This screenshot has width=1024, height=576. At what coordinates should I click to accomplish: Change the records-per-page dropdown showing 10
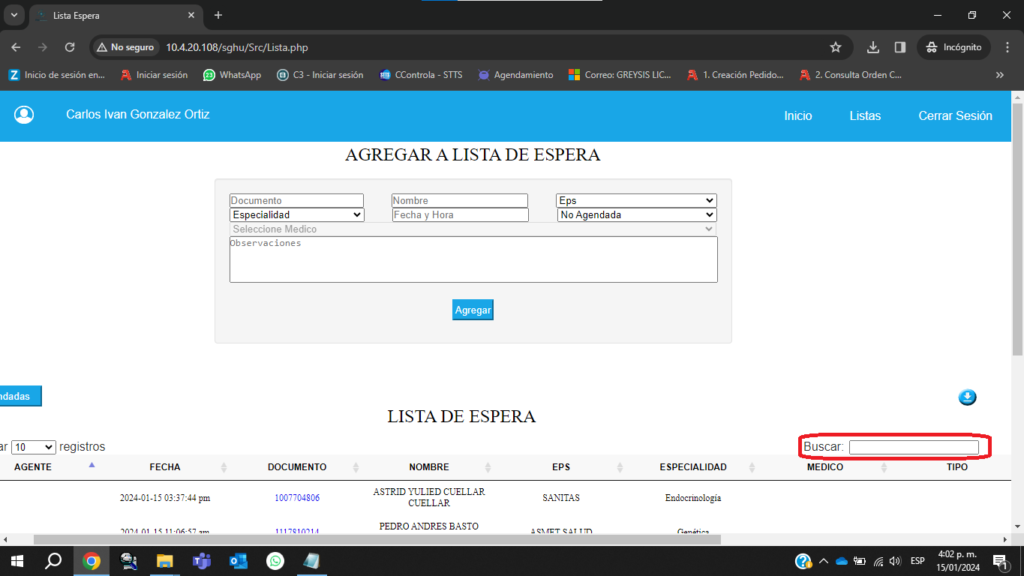click(x=34, y=447)
